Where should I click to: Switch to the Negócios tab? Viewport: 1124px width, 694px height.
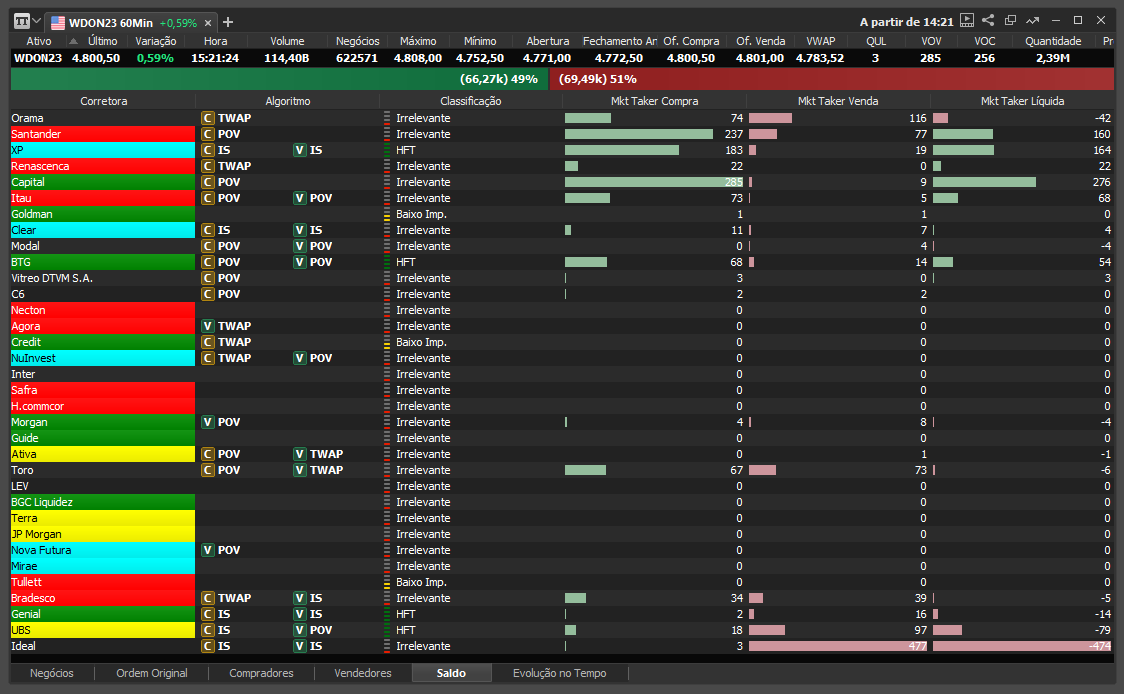point(52,673)
